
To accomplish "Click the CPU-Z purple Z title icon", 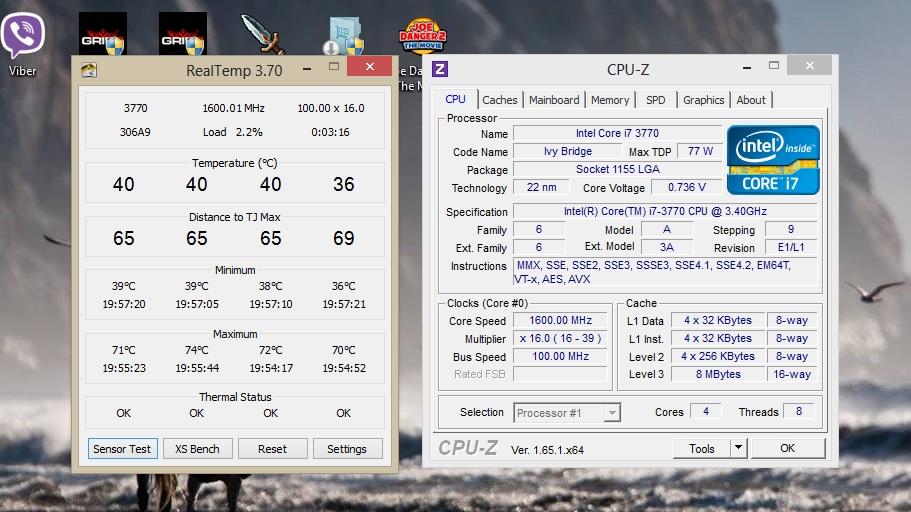I will (x=440, y=69).
